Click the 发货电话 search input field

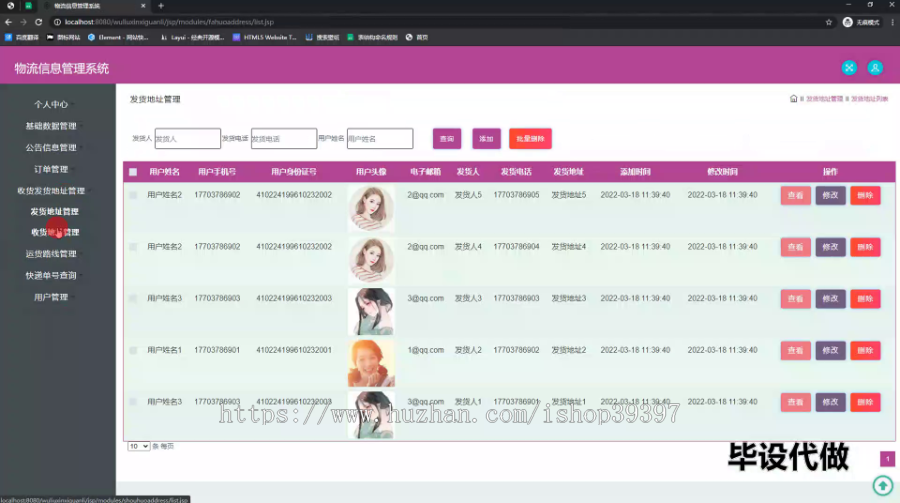(284, 138)
